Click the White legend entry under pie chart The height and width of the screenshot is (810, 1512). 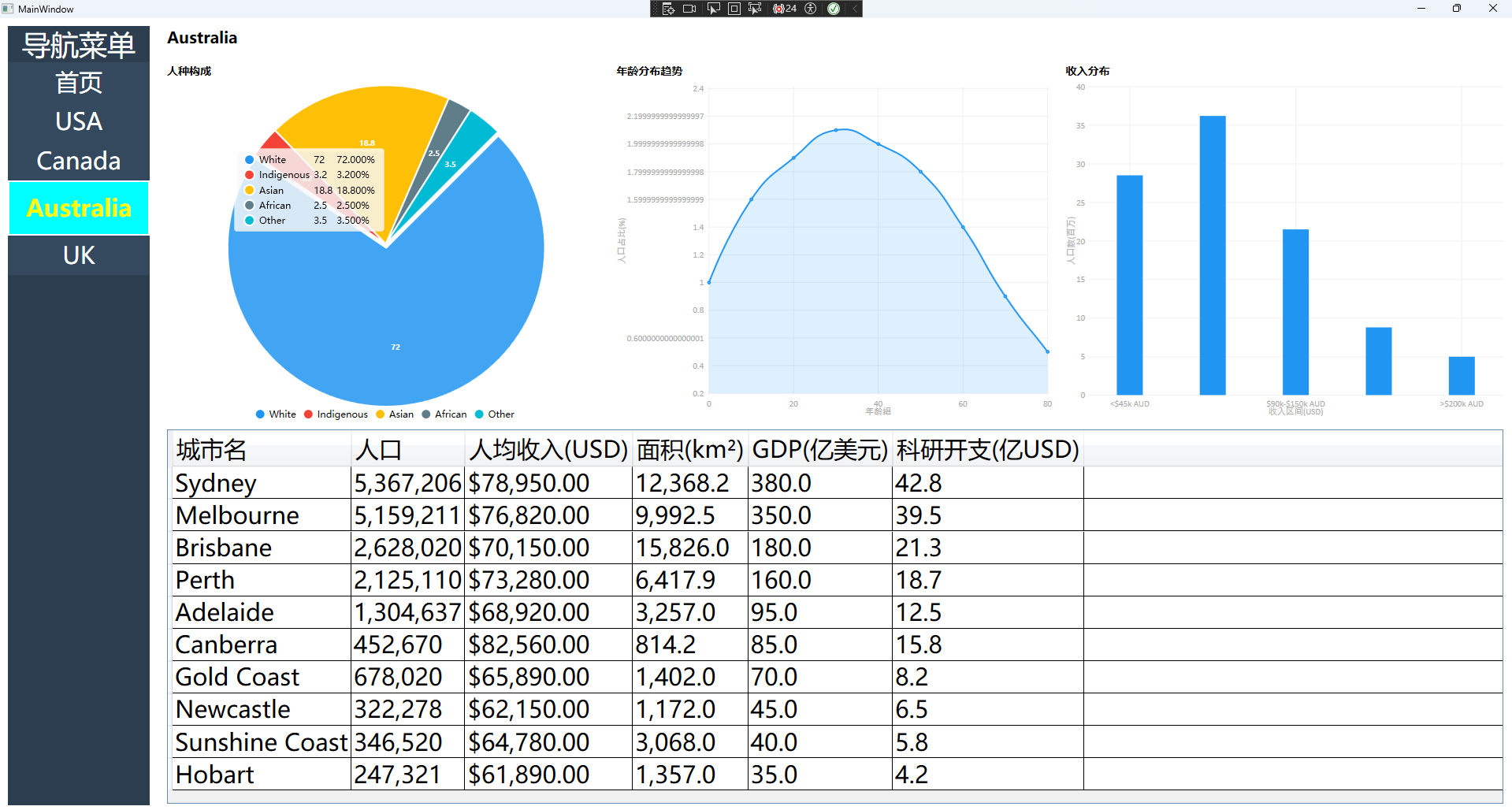(x=276, y=414)
